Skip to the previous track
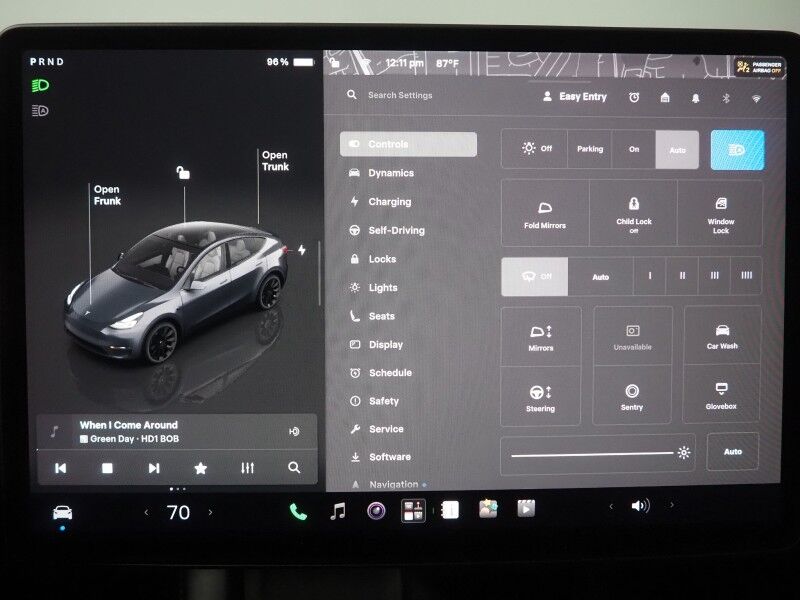 (60, 468)
